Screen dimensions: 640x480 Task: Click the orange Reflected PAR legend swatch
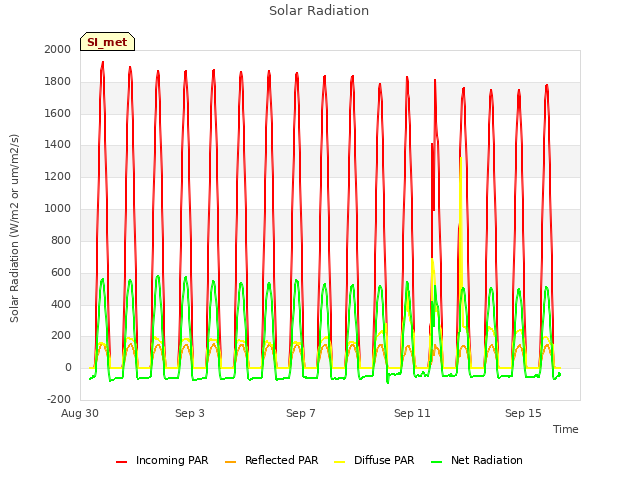pyautogui.click(x=231, y=462)
